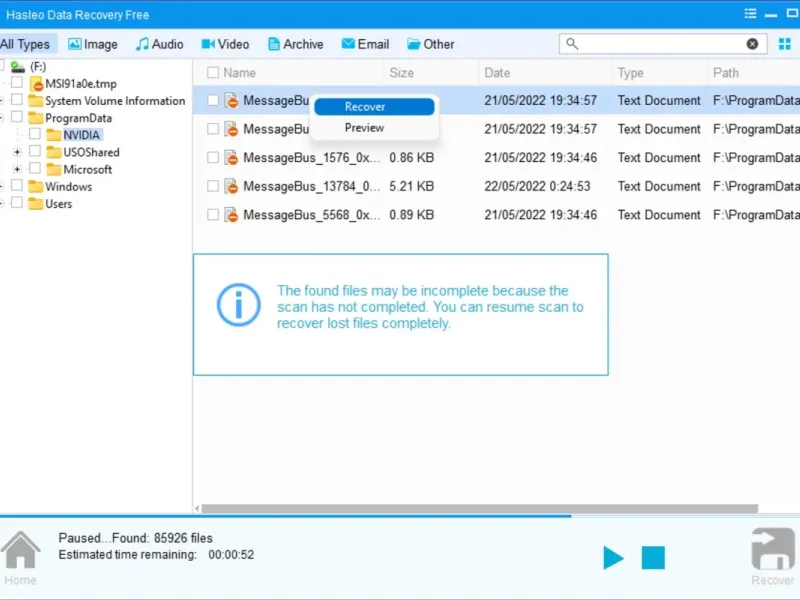Image resolution: width=800 pixels, height=600 pixels.
Task: Check the Microsoft folder checkbox
Action: pos(35,168)
